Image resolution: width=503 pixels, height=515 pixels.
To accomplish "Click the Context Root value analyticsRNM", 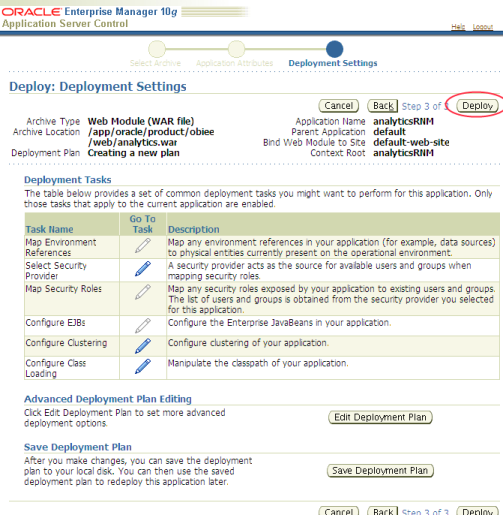I will coord(403,153).
